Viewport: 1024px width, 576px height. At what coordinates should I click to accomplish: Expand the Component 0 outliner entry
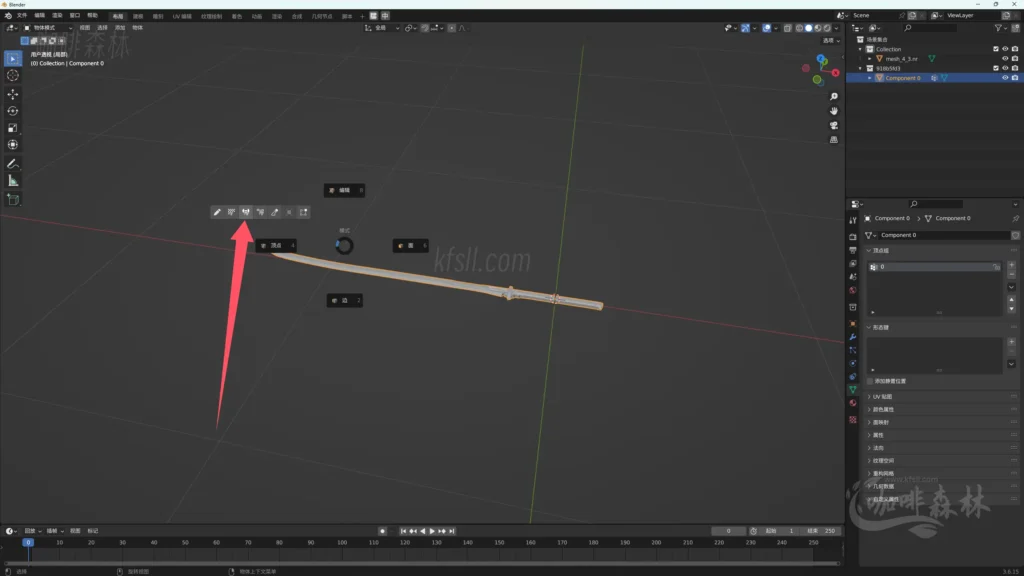pyautogui.click(x=869, y=77)
